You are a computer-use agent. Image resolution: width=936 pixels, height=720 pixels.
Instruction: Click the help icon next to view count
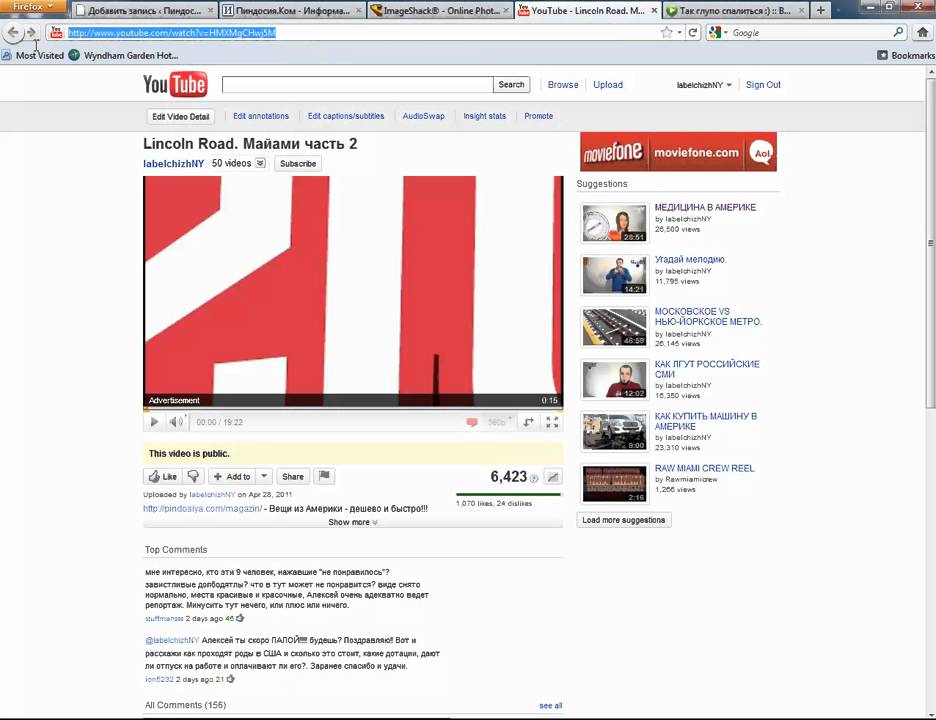534,478
